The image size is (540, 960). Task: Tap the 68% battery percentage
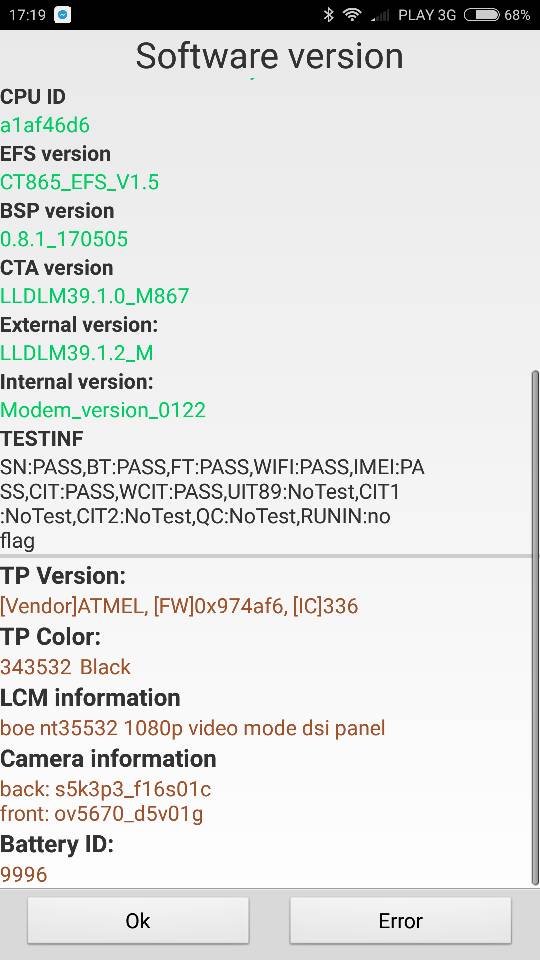coord(517,15)
